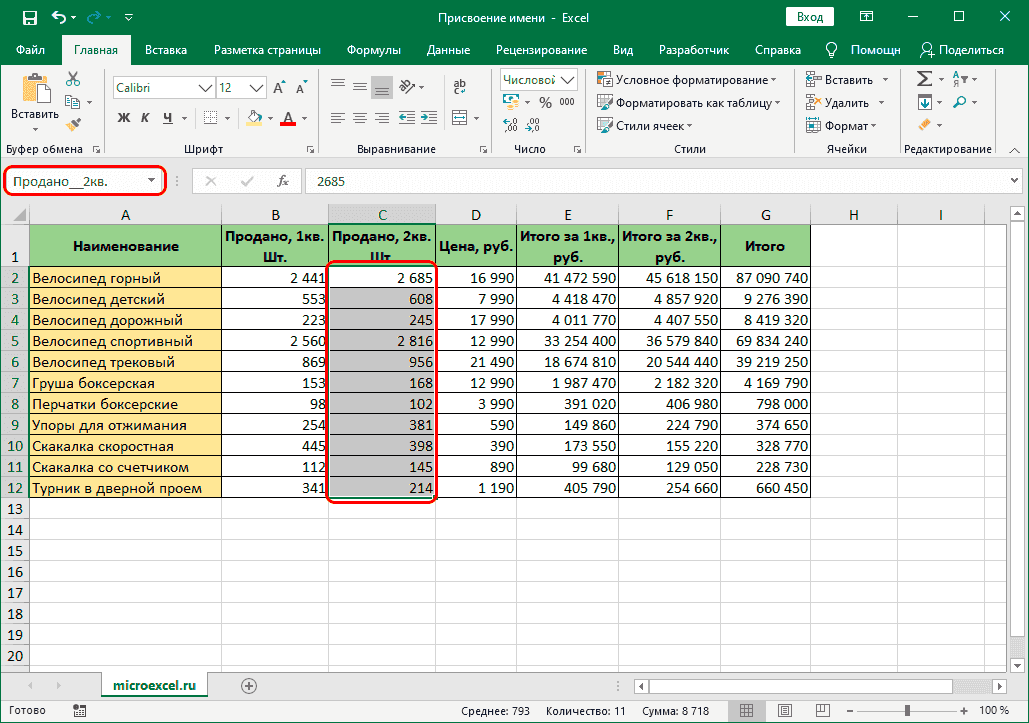Click the Format Painter brush icon
Viewport: 1029px width, 723px height.
pyautogui.click(x=73, y=124)
